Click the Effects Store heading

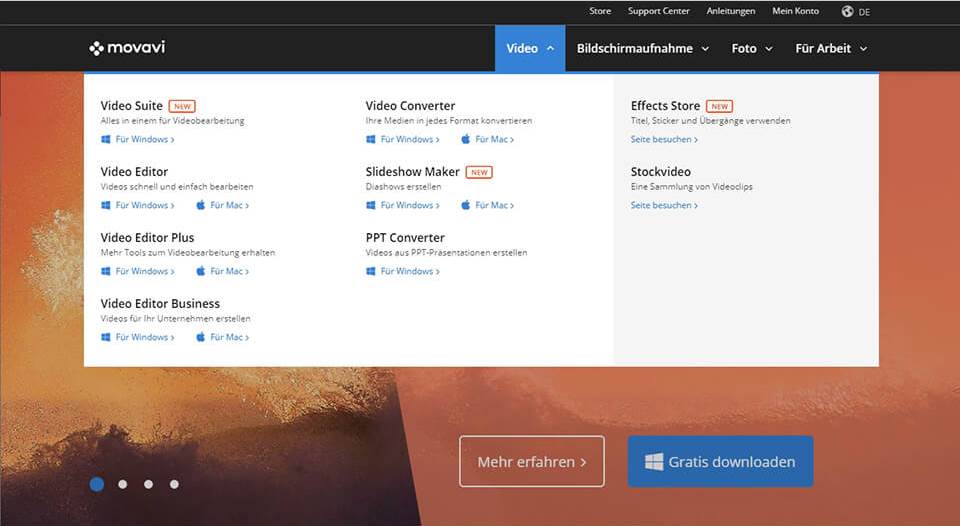[665, 105]
